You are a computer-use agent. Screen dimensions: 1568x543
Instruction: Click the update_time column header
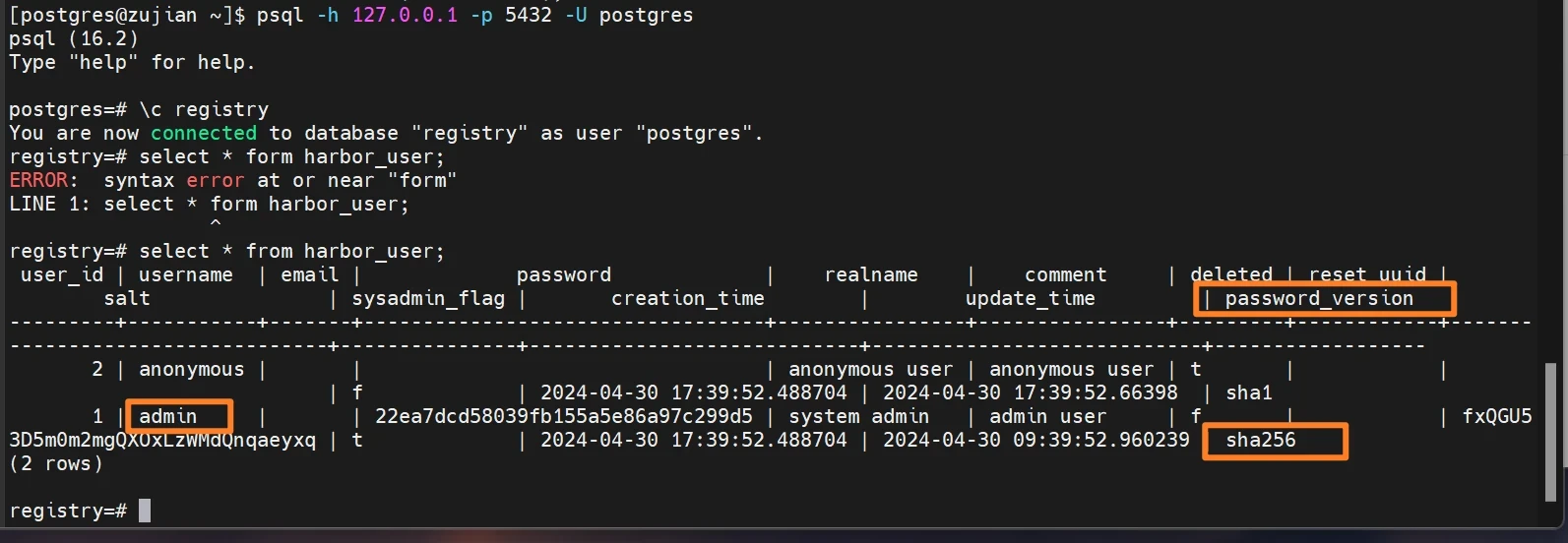coord(1030,298)
